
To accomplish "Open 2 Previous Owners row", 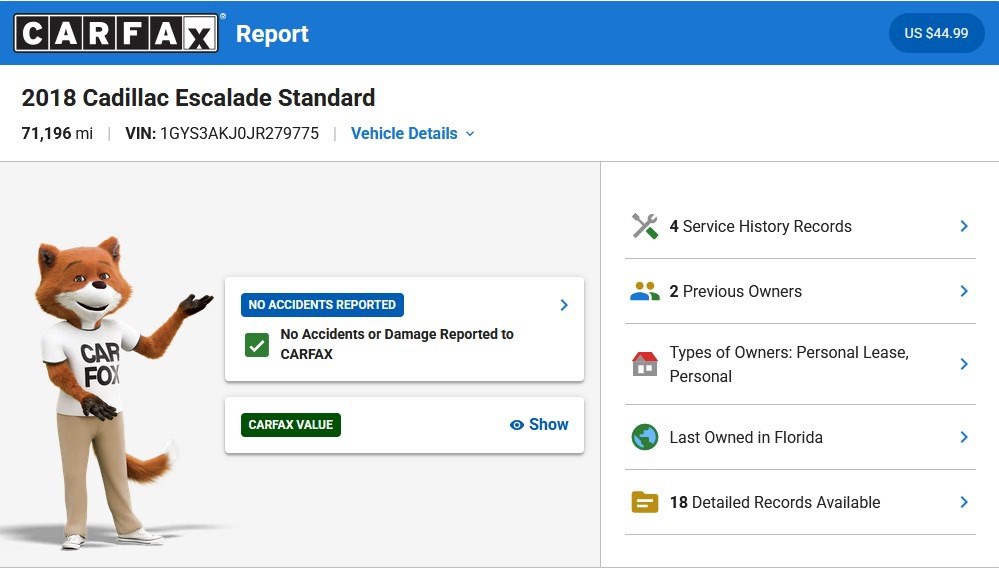I will (x=800, y=291).
